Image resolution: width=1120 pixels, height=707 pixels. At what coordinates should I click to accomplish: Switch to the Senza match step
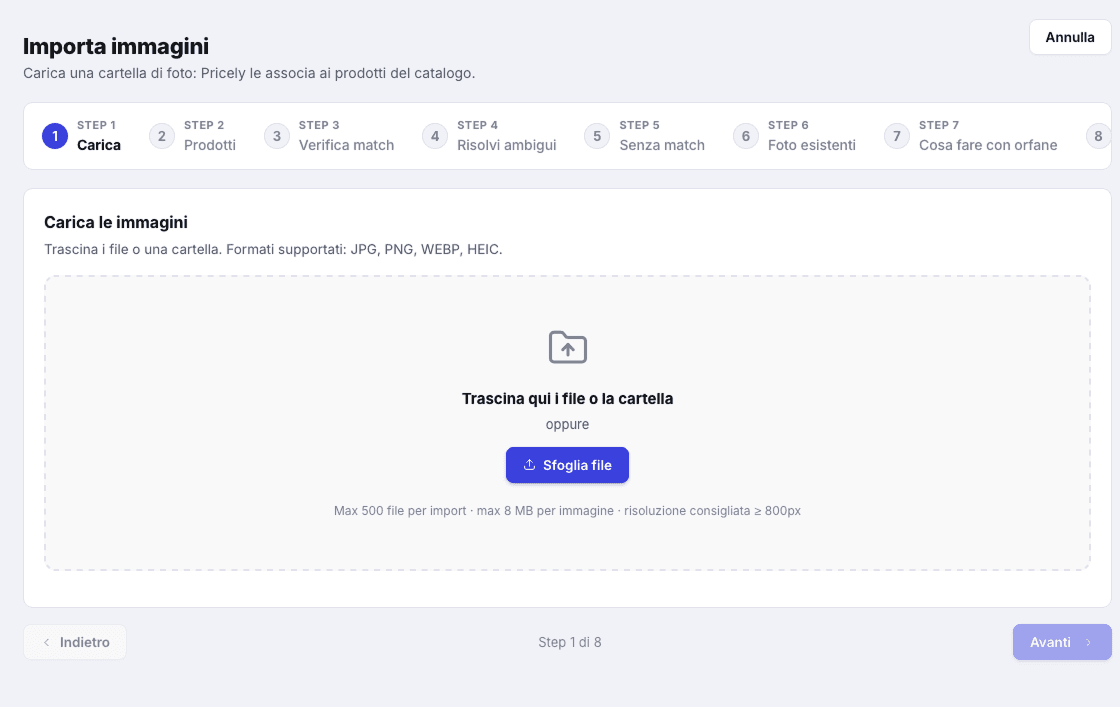tap(644, 136)
